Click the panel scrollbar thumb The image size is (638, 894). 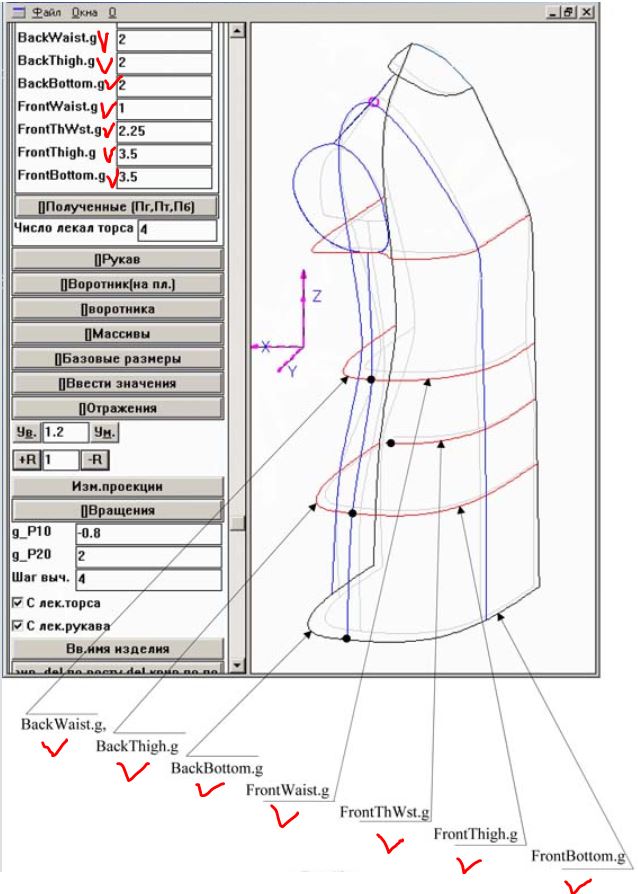[237, 523]
